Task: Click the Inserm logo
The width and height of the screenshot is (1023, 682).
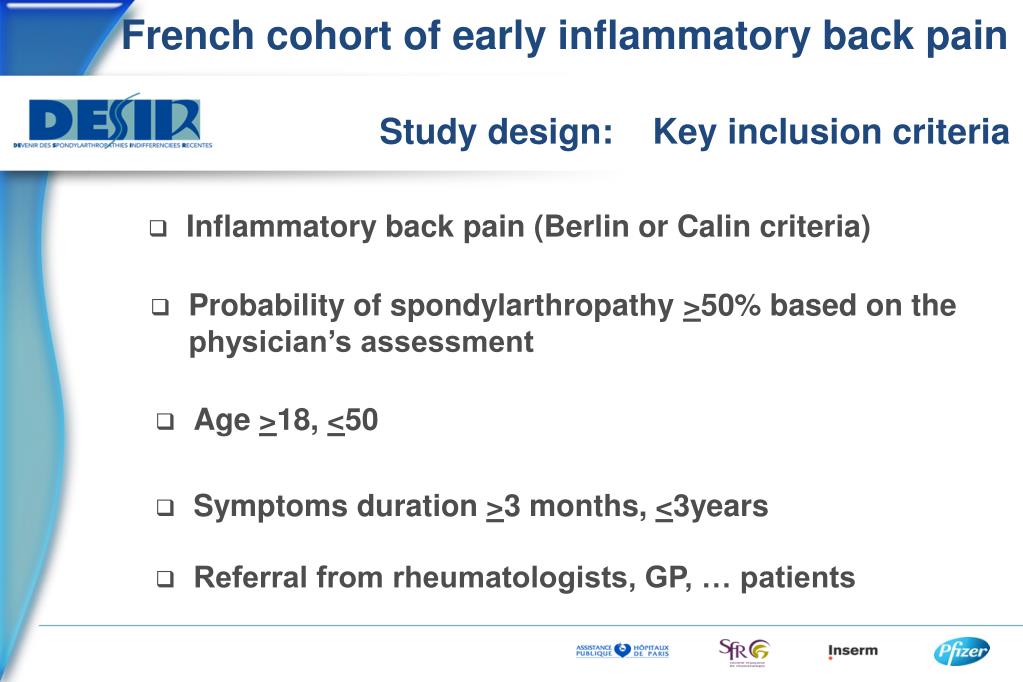Action: (x=853, y=651)
